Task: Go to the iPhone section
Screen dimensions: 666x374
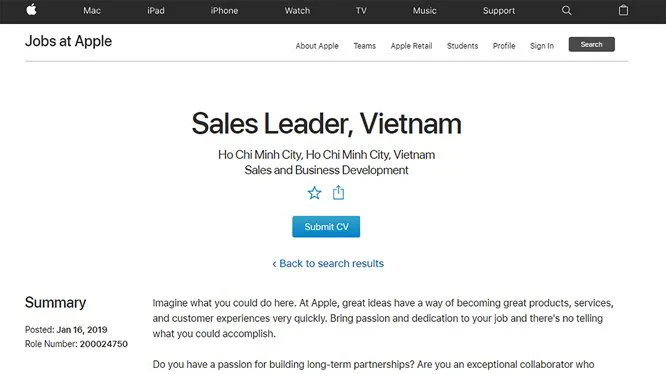Action: pyautogui.click(x=224, y=11)
